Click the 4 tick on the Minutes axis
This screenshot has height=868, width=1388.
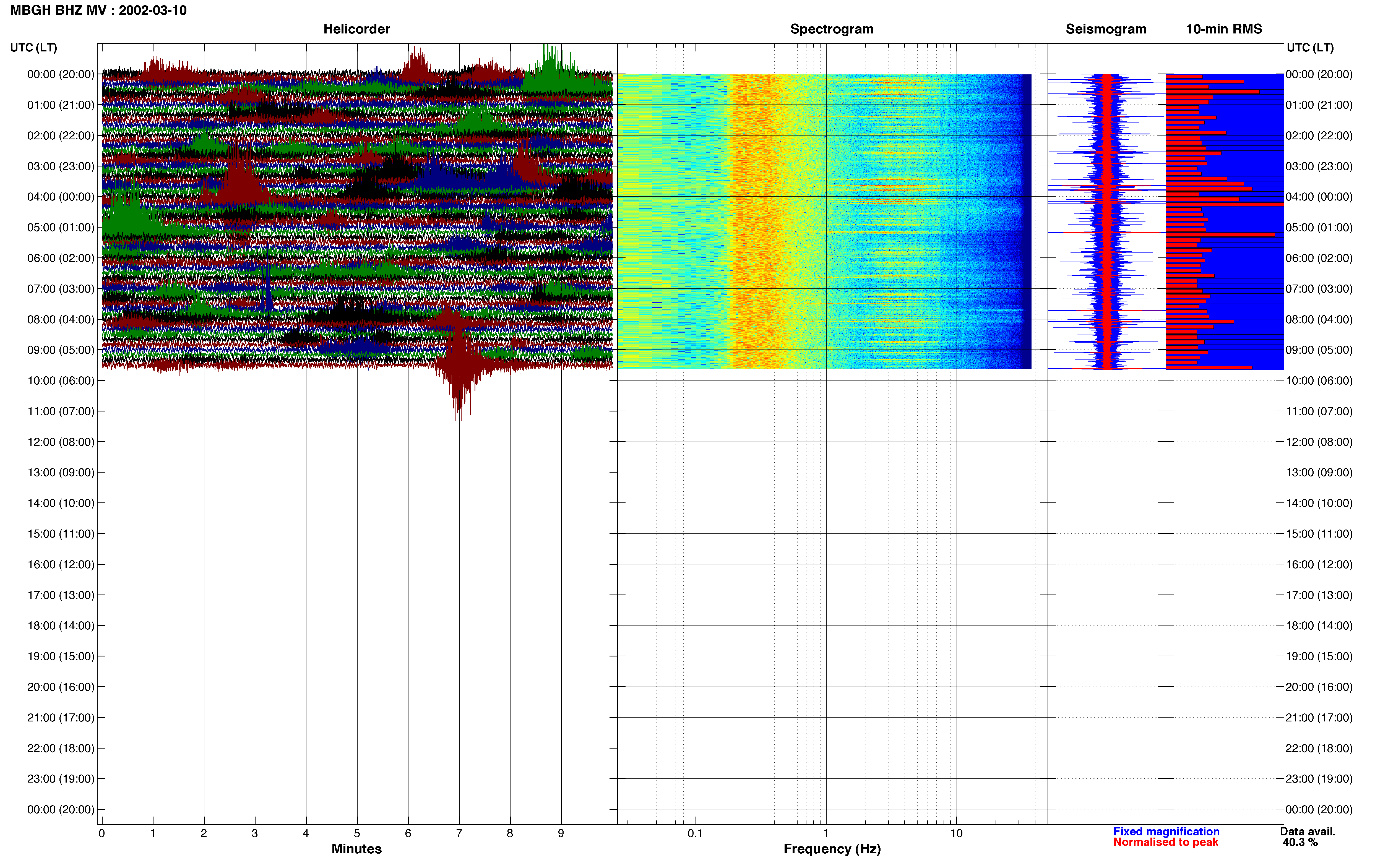pyautogui.click(x=306, y=833)
